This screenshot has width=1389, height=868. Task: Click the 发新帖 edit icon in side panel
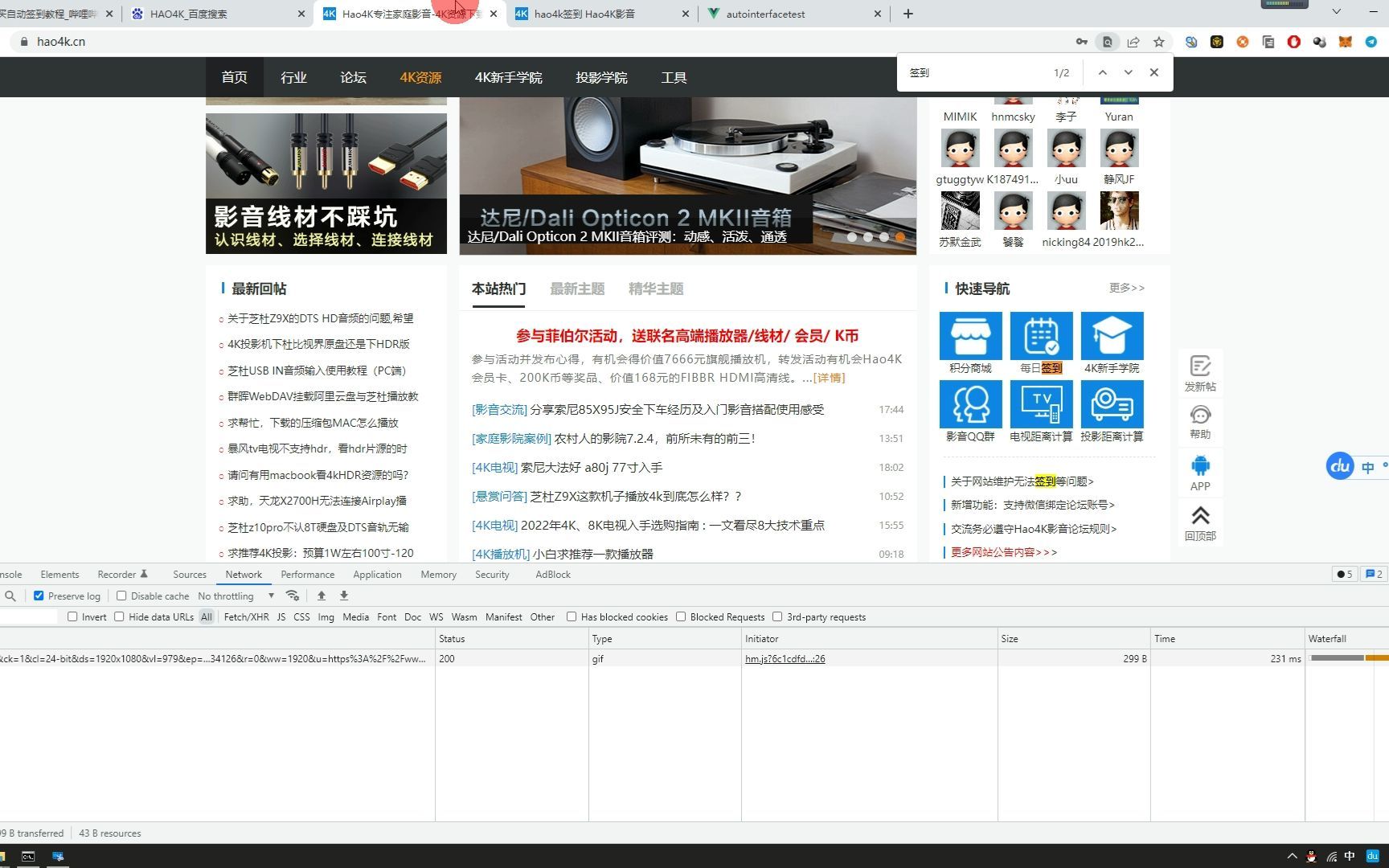(x=1200, y=366)
